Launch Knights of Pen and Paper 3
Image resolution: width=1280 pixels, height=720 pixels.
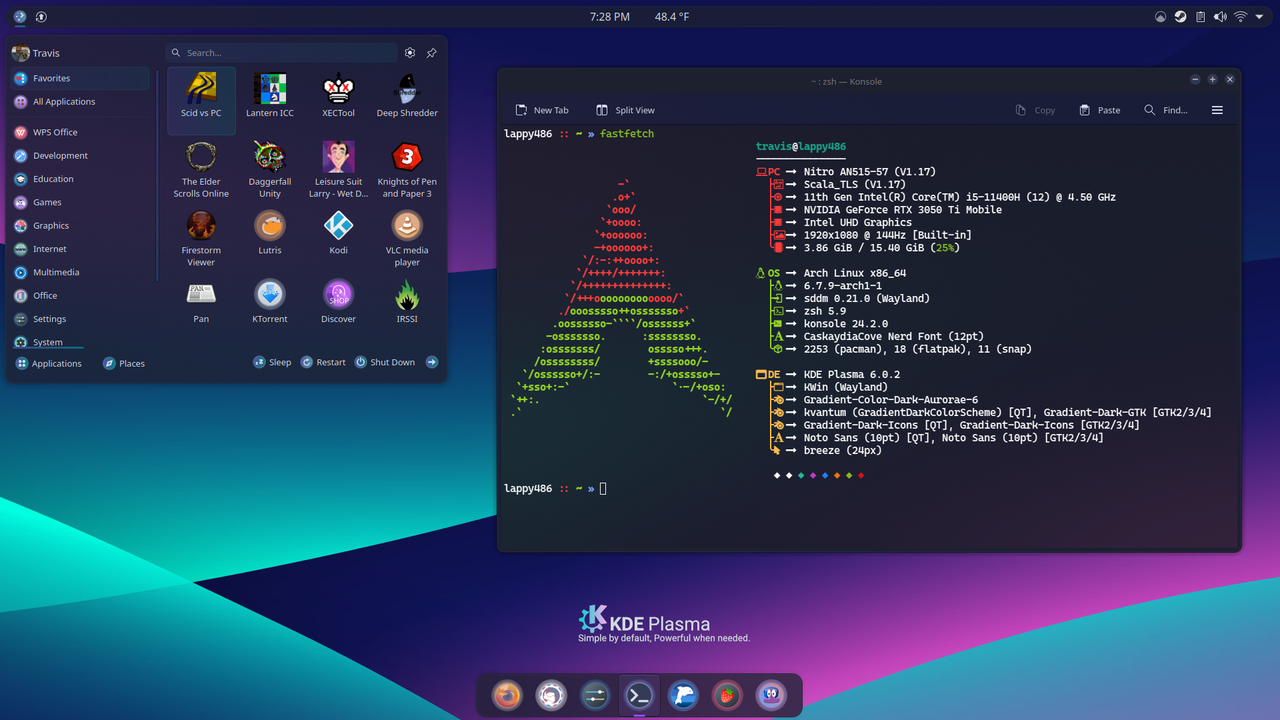click(x=407, y=169)
